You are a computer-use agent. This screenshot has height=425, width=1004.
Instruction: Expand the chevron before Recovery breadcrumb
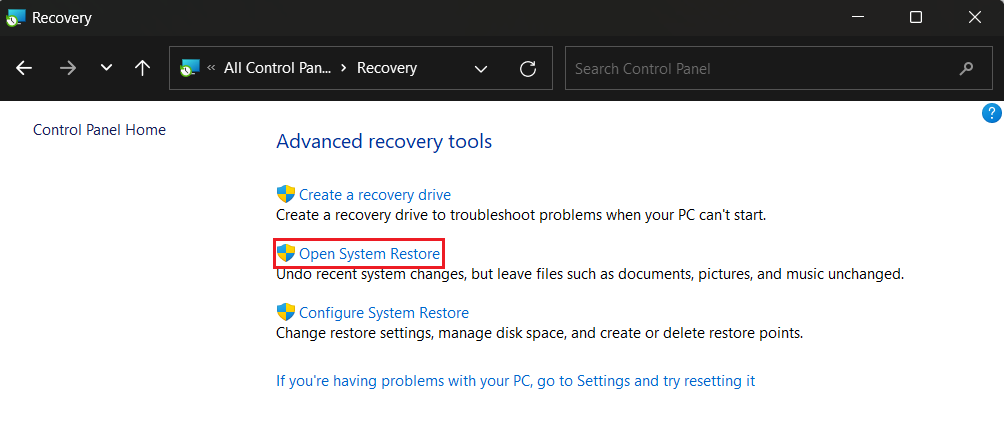tap(343, 68)
